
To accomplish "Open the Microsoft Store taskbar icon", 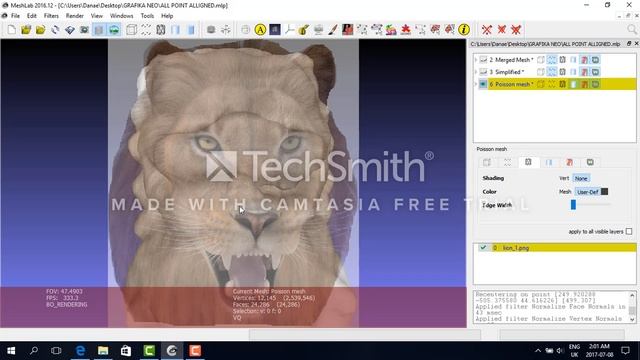I will pyautogui.click(x=126, y=351).
